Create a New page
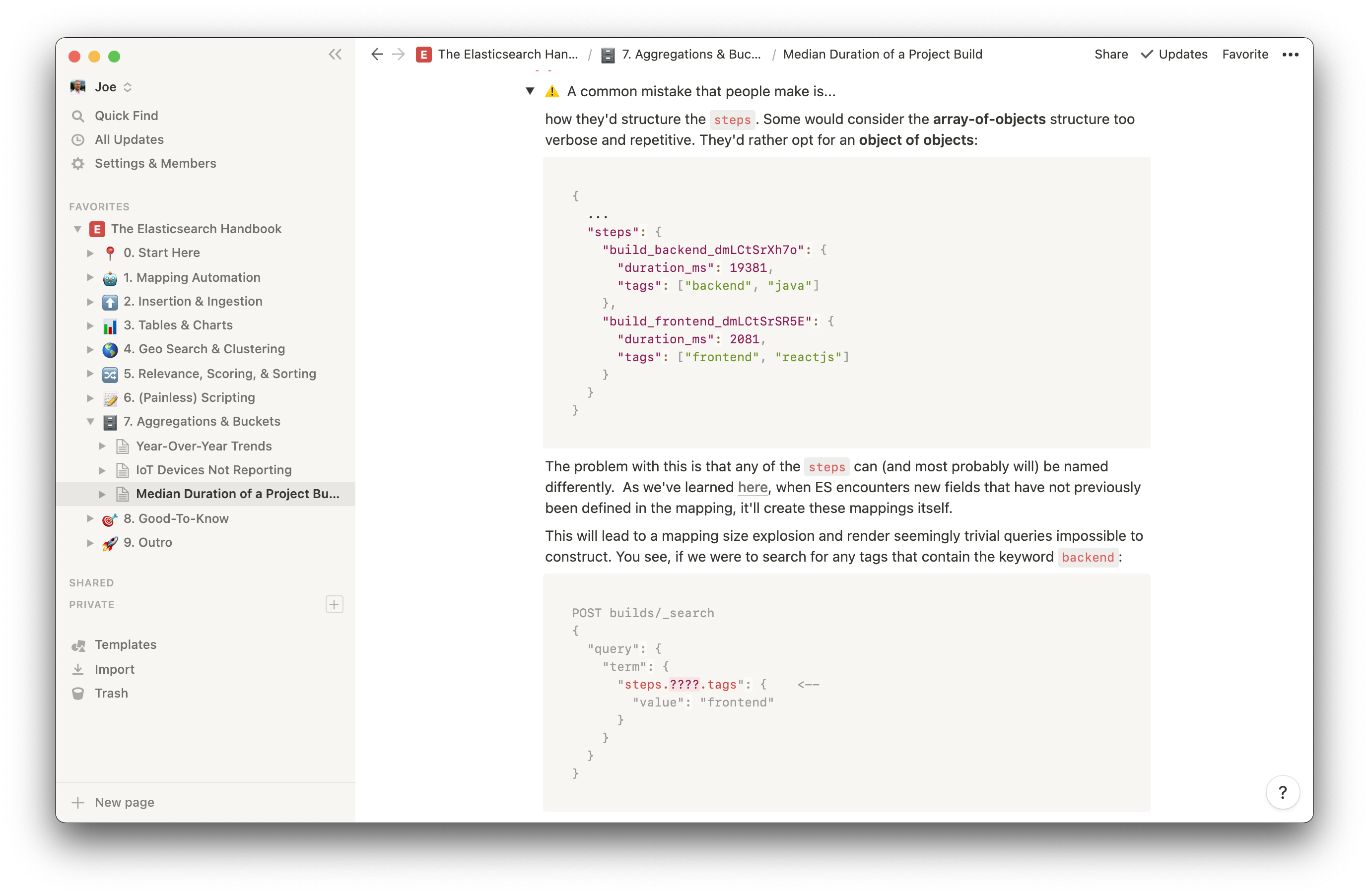Viewport: 1369px width, 896px height. [x=124, y=802]
